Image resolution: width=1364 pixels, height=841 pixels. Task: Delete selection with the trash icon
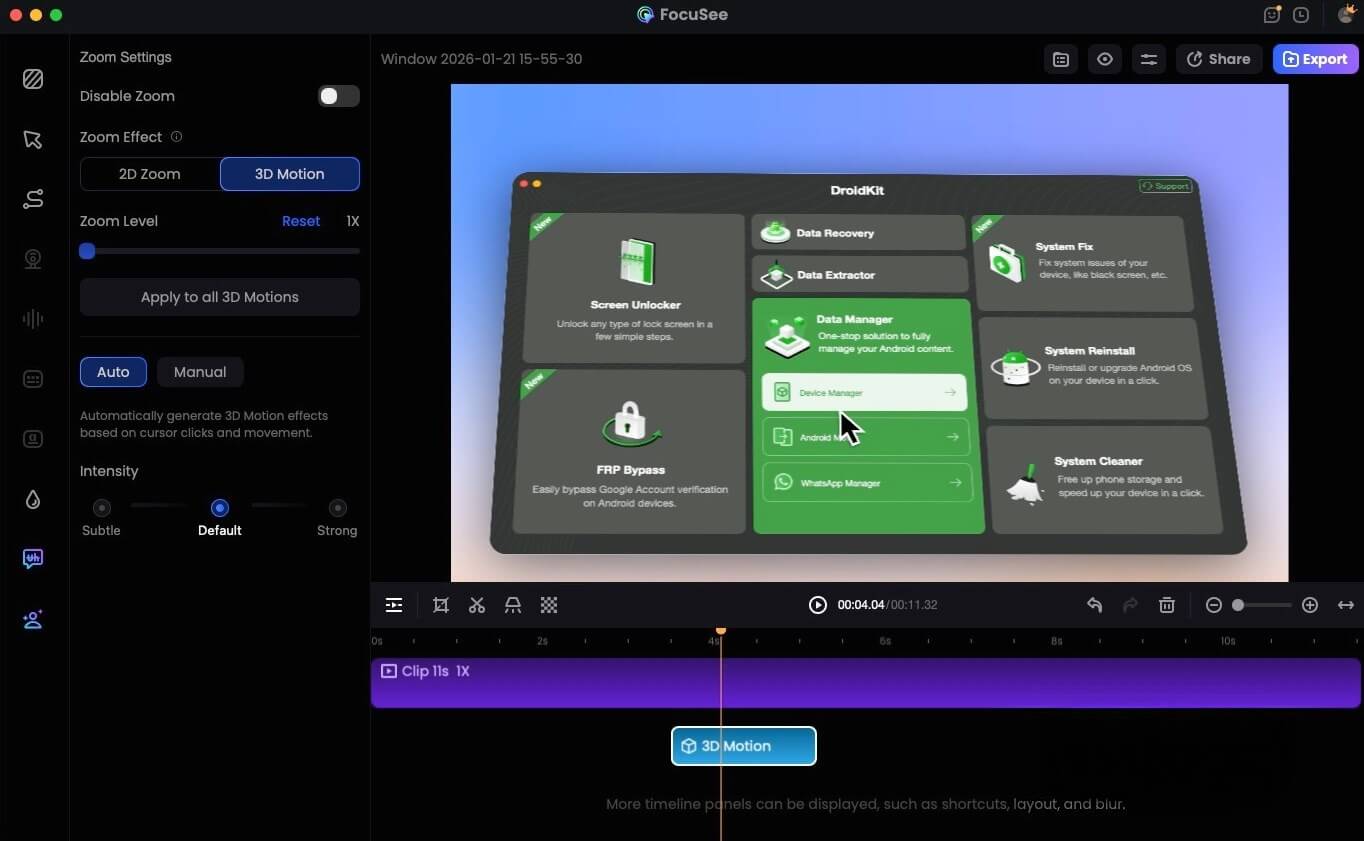(1166, 605)
